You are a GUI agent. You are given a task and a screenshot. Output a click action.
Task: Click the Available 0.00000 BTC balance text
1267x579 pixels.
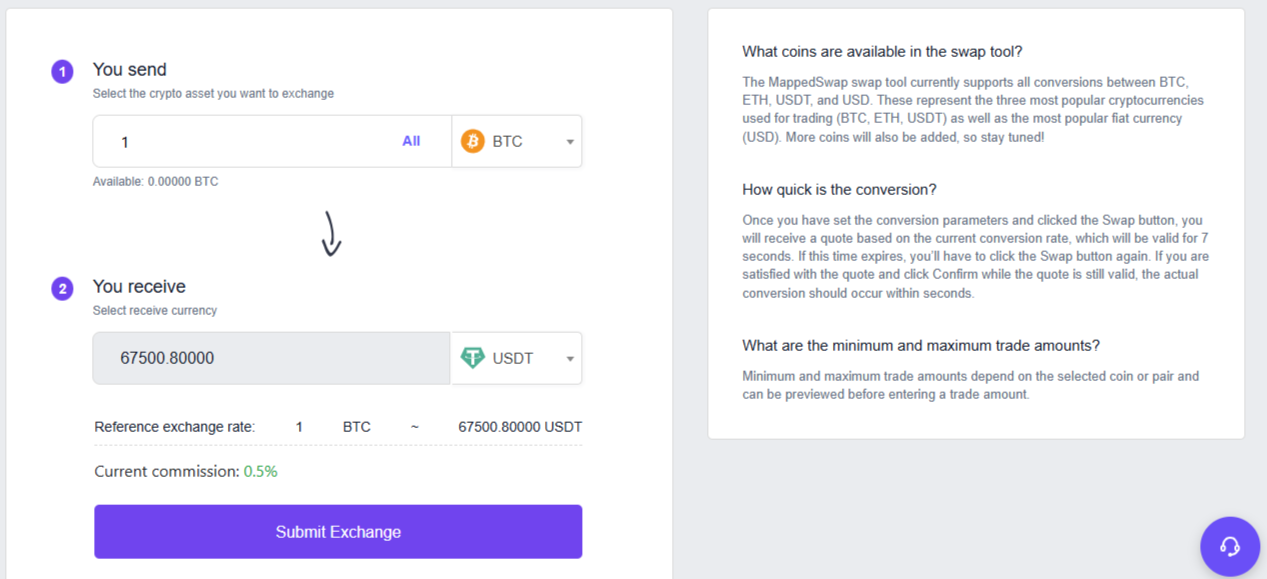pyautogui.click(x=155, y=182)
